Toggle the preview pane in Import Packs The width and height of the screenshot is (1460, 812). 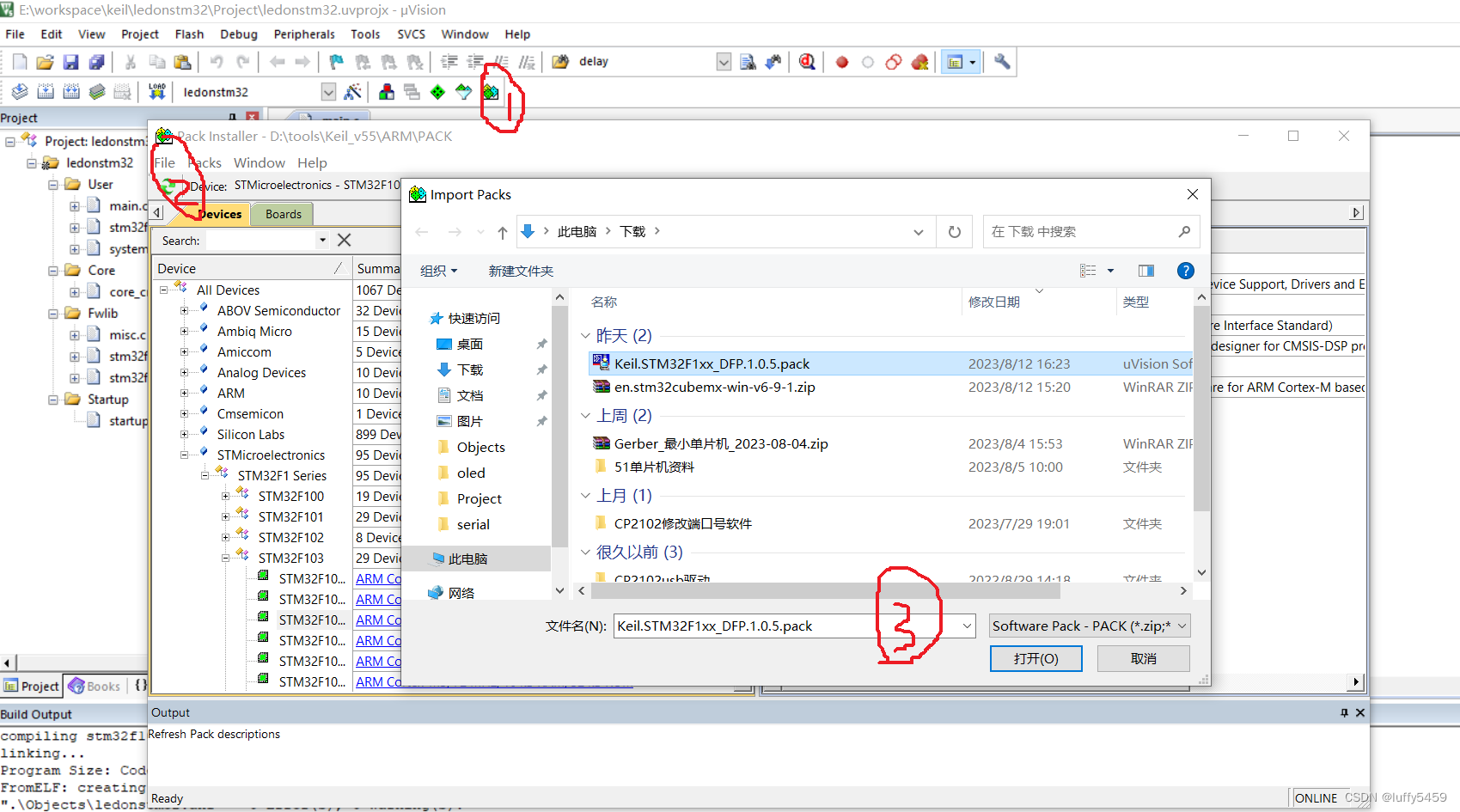pyautogui.click(x=1146, y=271)
